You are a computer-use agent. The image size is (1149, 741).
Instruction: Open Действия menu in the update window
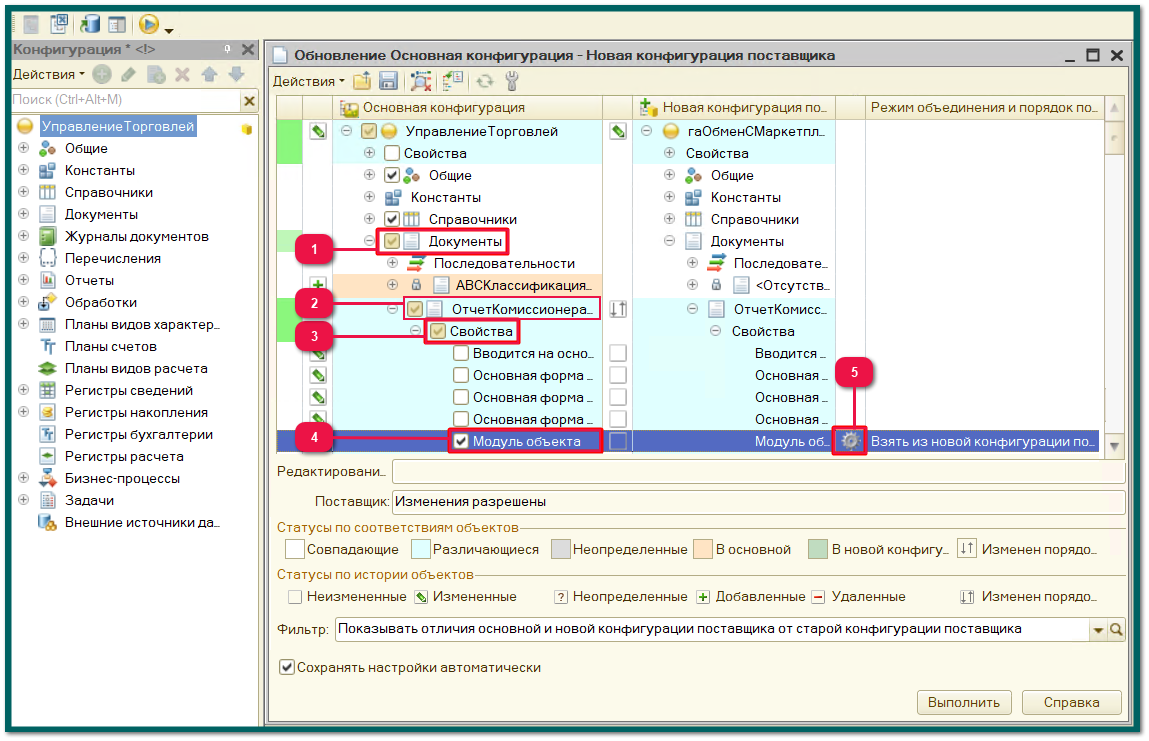click(x=309, y=81)
